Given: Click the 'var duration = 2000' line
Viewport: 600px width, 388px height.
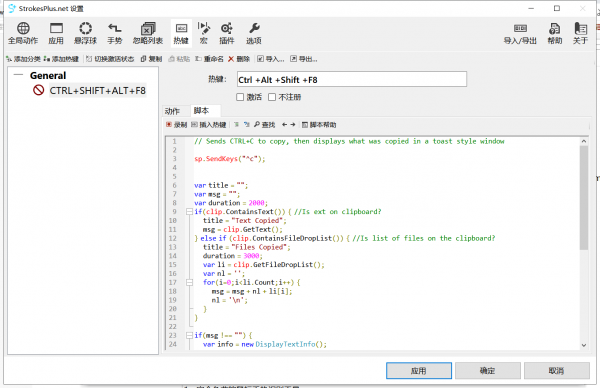Looking at the screenshot, I should [x=231, y=203].
